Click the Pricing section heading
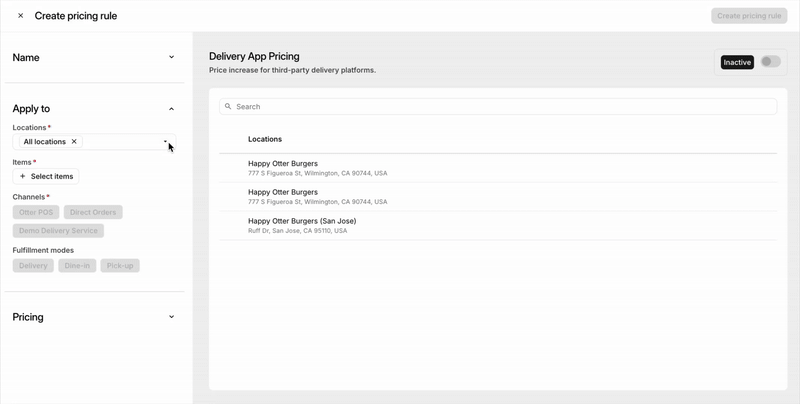 coord(28,317)
